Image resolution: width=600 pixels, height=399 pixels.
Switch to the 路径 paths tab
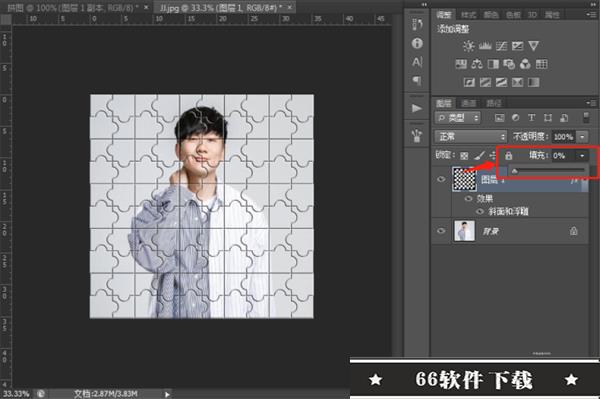[x=494, y=103]
